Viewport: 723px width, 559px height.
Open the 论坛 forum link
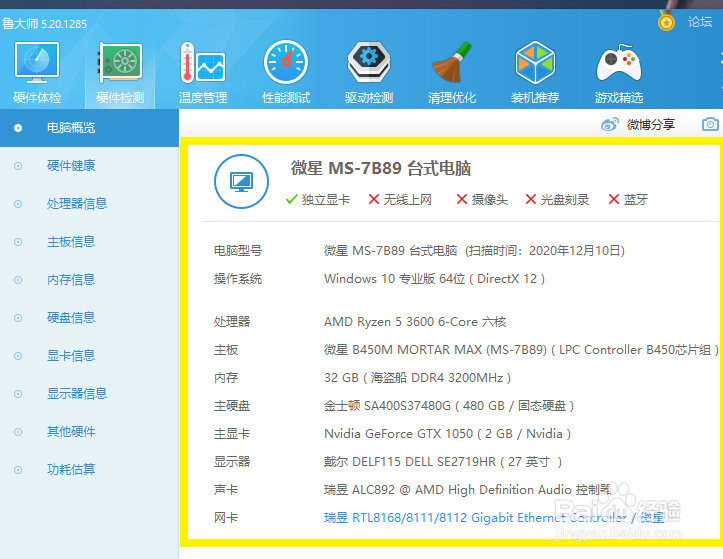tap(700, 22)
